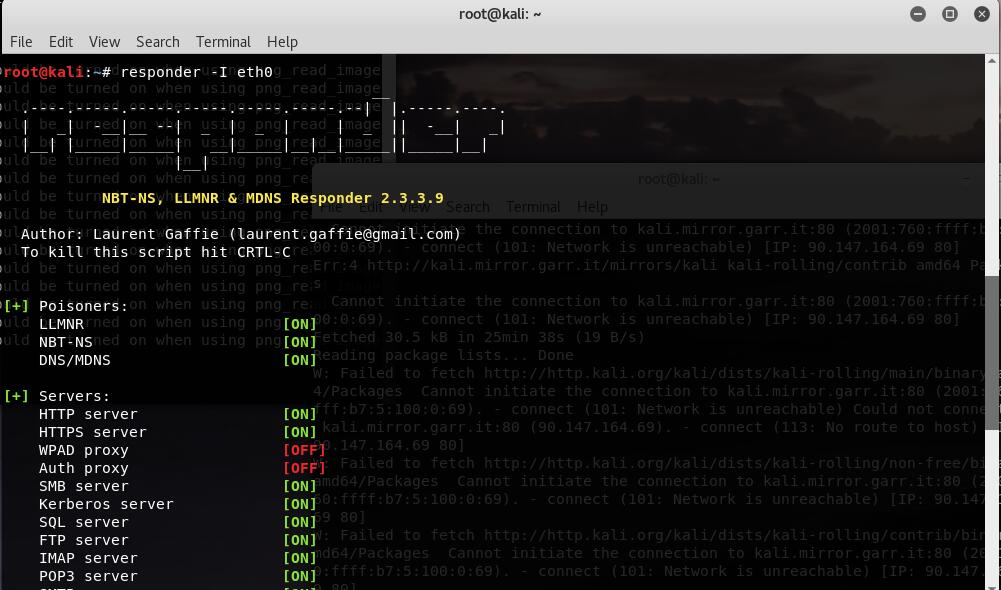Maximize the front terminal window
The height and width of the screenshot is (590, 1001).
coord(950,14)
